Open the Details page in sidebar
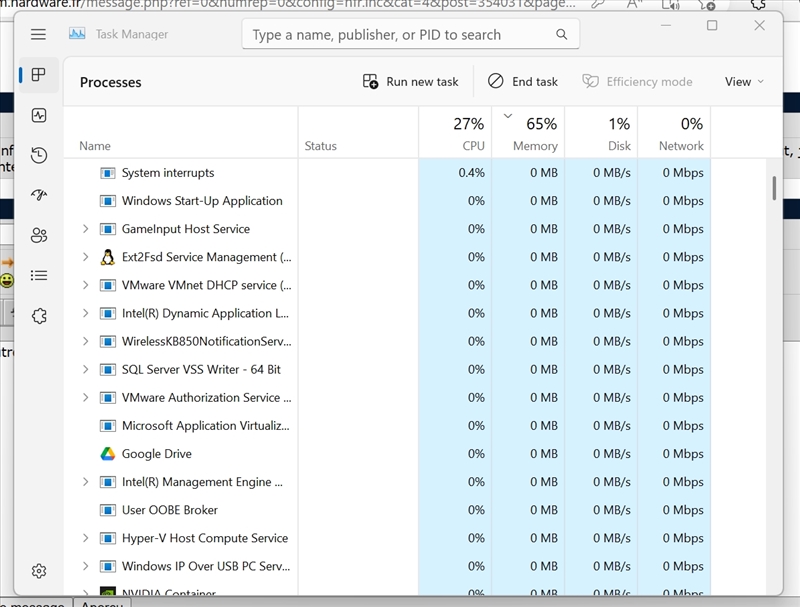The height and width of the screenshot is (607, 800). [x=39, y=275]
